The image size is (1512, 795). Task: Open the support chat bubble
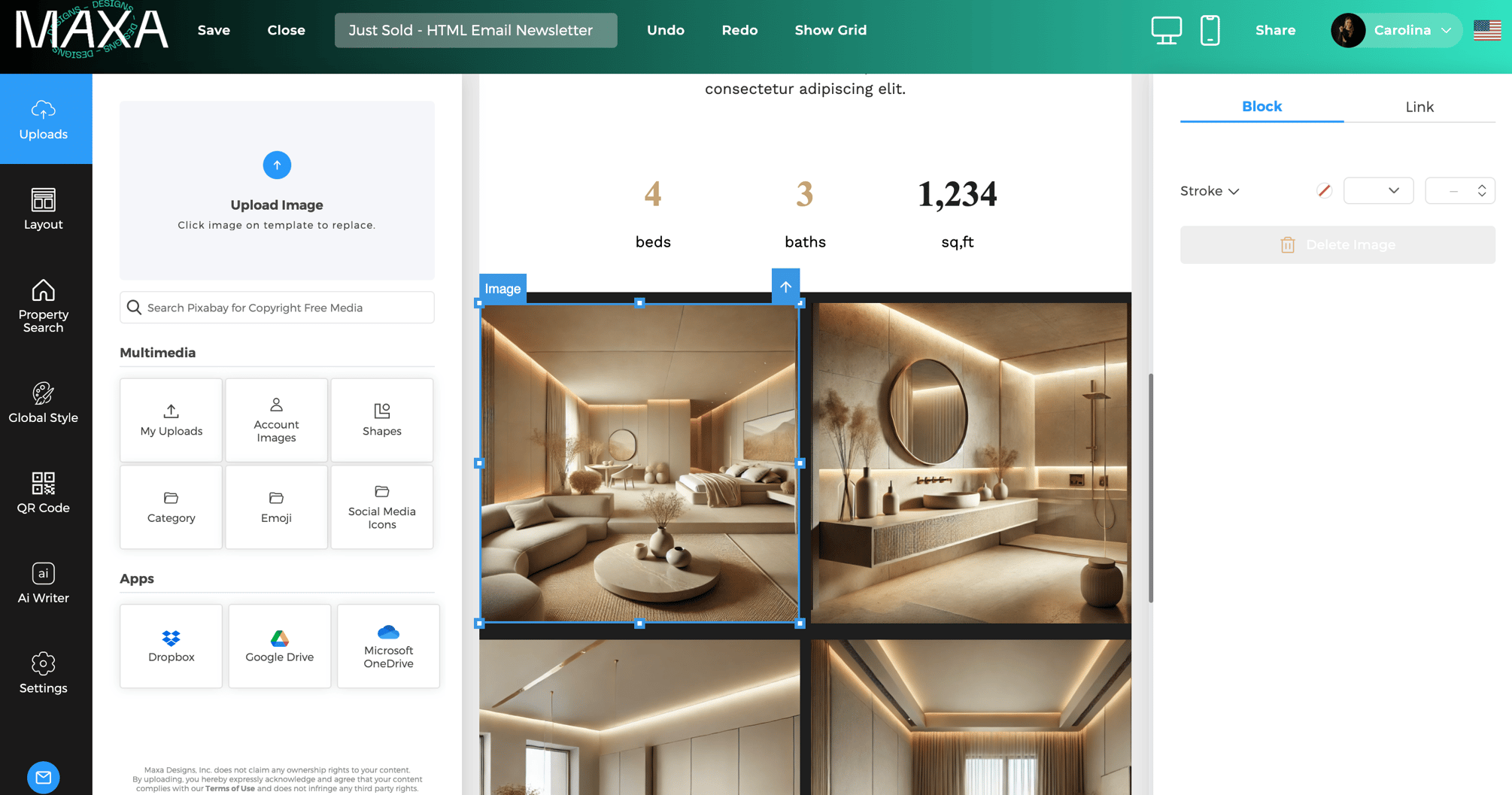click(43, 777)
